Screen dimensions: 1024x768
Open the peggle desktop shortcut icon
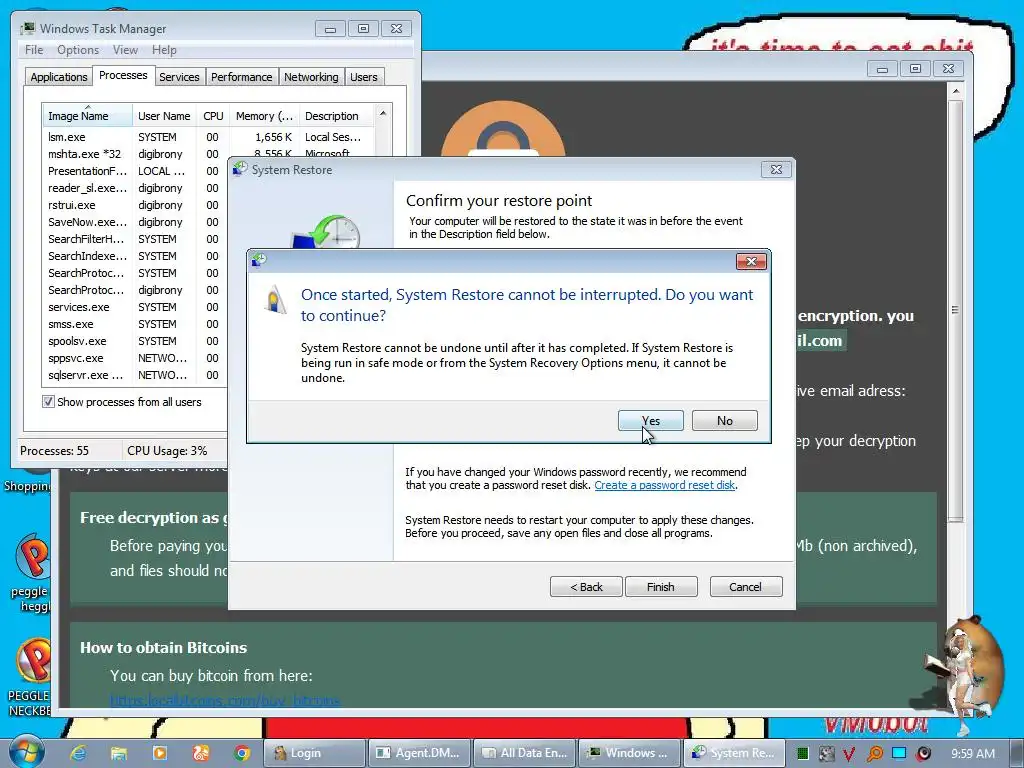point(31,571)
